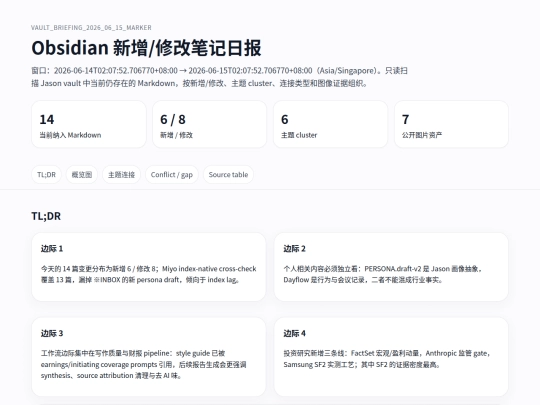Select the Conflict / gap pill
The width and height of the screenshot is (540, 405).
[172, 175]
